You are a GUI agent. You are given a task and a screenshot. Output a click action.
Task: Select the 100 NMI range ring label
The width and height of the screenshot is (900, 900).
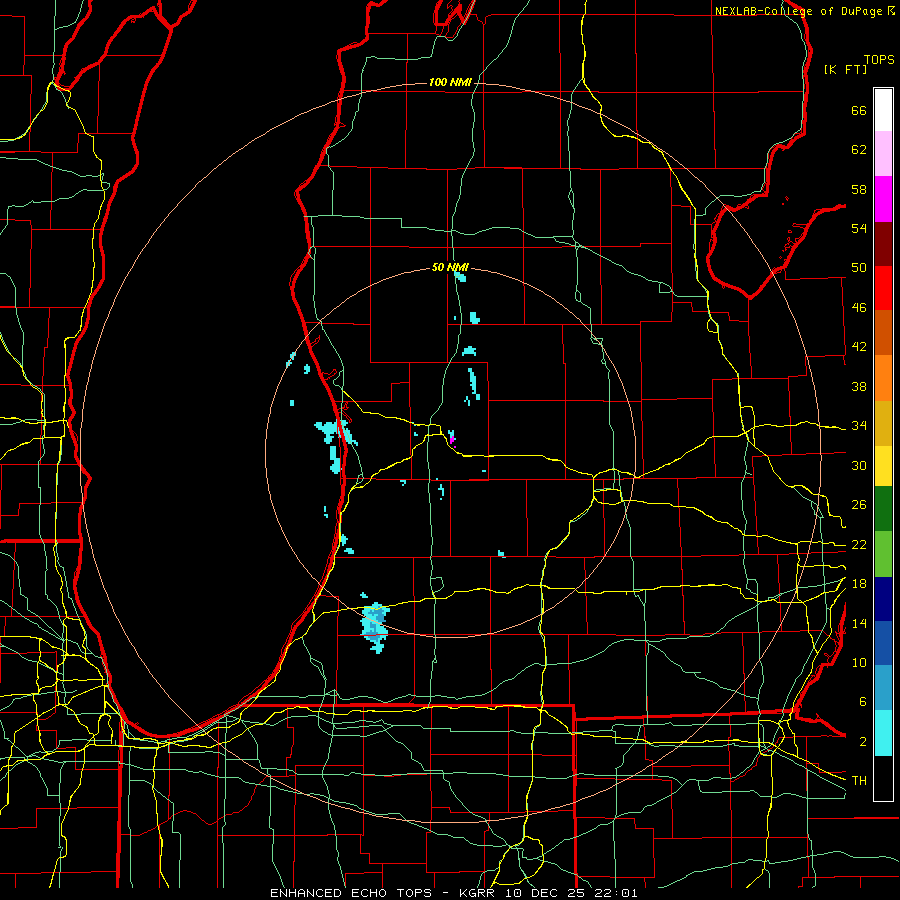(x=450, y=83)
